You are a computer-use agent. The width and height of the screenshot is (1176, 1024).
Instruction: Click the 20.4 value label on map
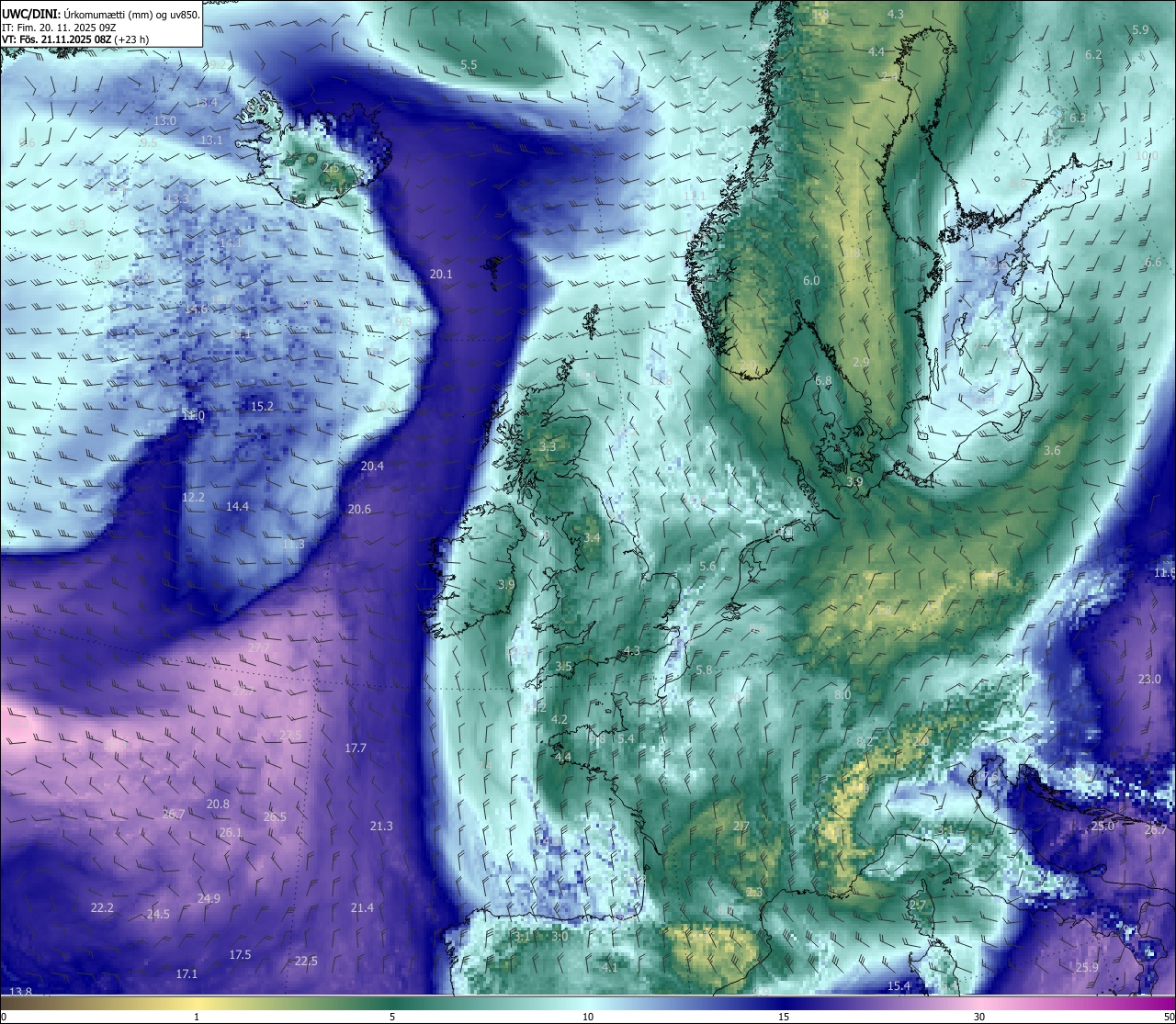372,466
